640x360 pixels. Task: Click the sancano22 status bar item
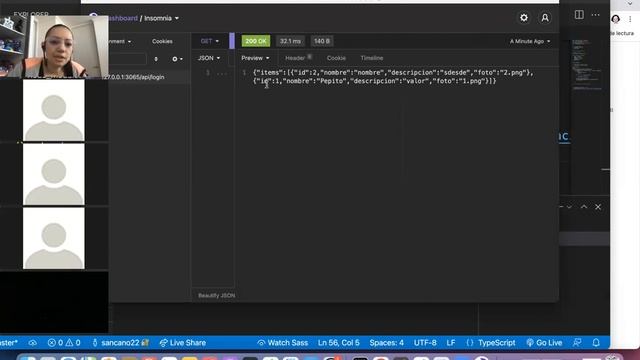120,343
